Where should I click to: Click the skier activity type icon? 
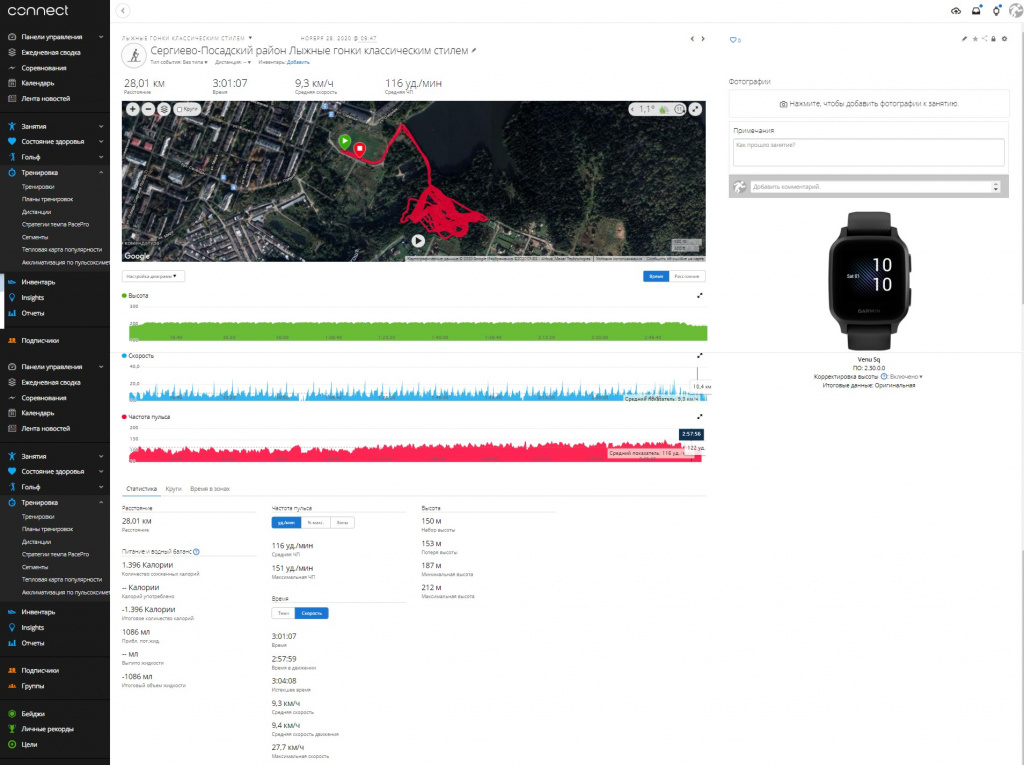134,56
